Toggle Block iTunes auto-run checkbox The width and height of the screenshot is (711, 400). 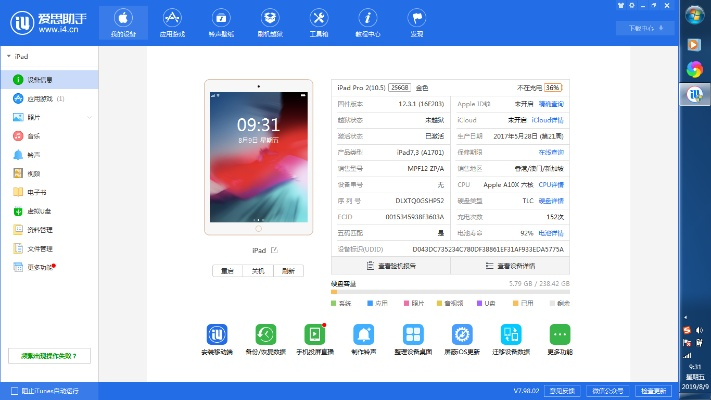point(15,391)
